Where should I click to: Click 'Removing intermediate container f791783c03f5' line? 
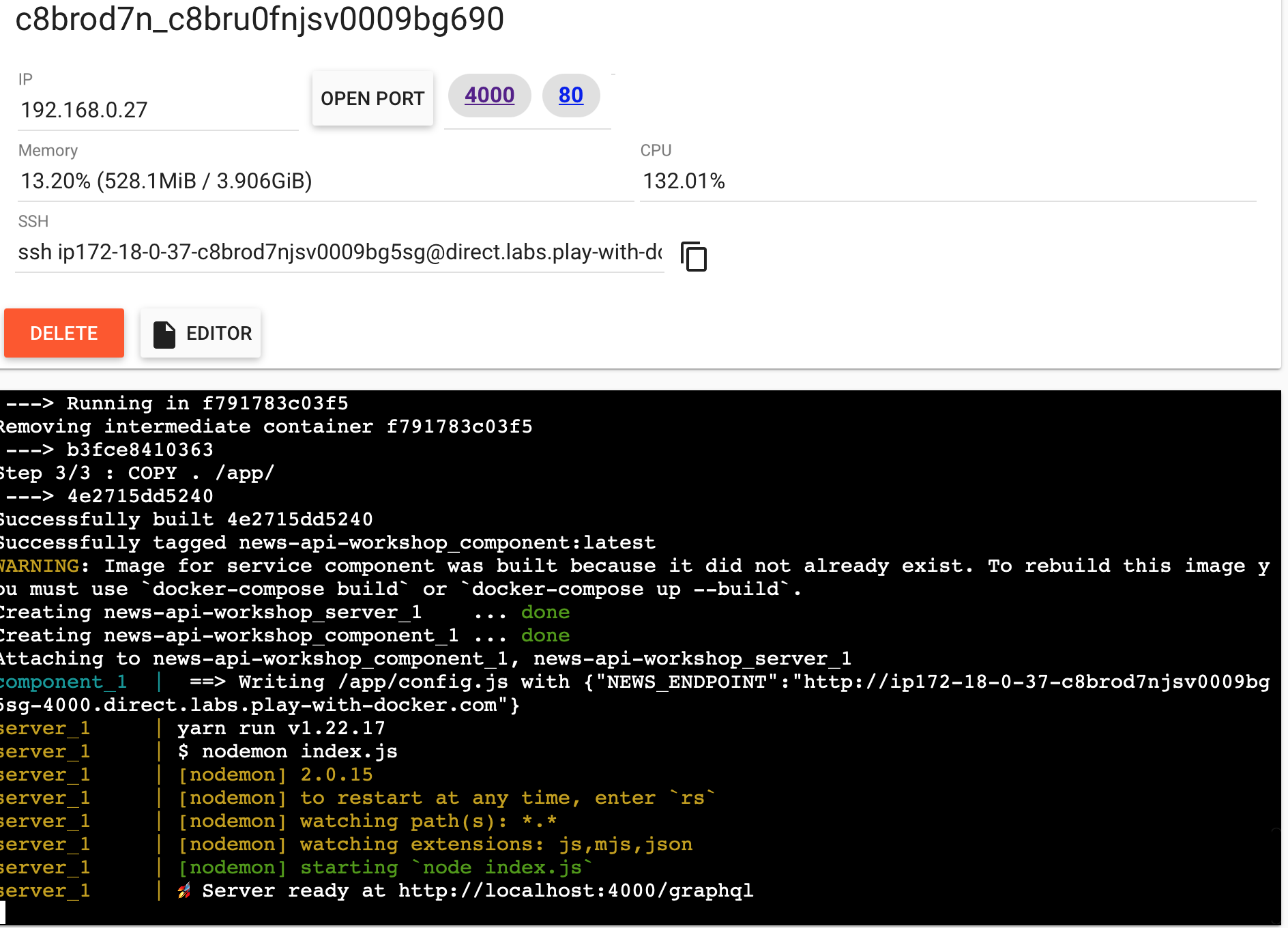coord(266,426)
